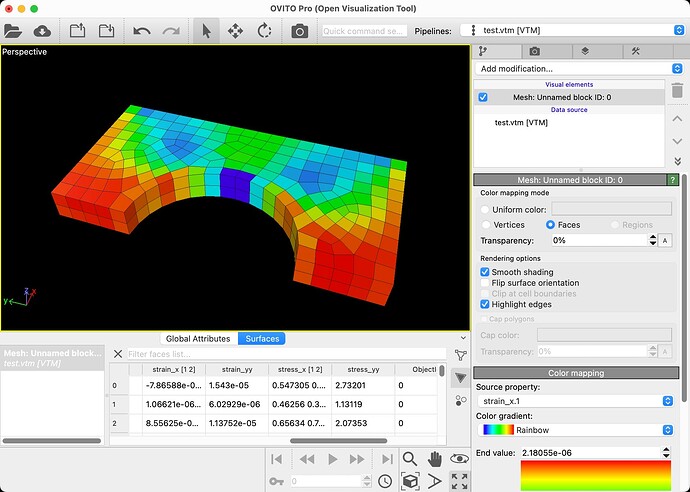Open the Pipelines selector test.vtm dropdown

click(573, 30)
